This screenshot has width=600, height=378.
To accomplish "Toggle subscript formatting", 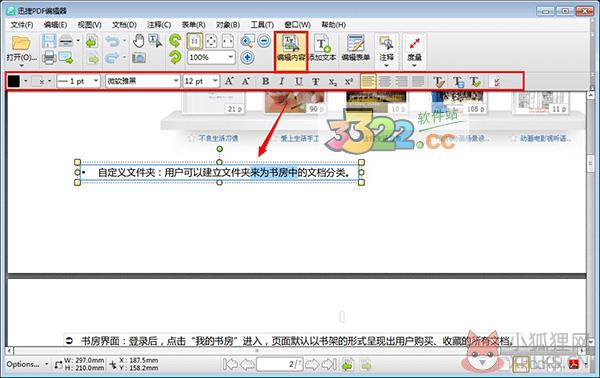I will pos(333,81).
